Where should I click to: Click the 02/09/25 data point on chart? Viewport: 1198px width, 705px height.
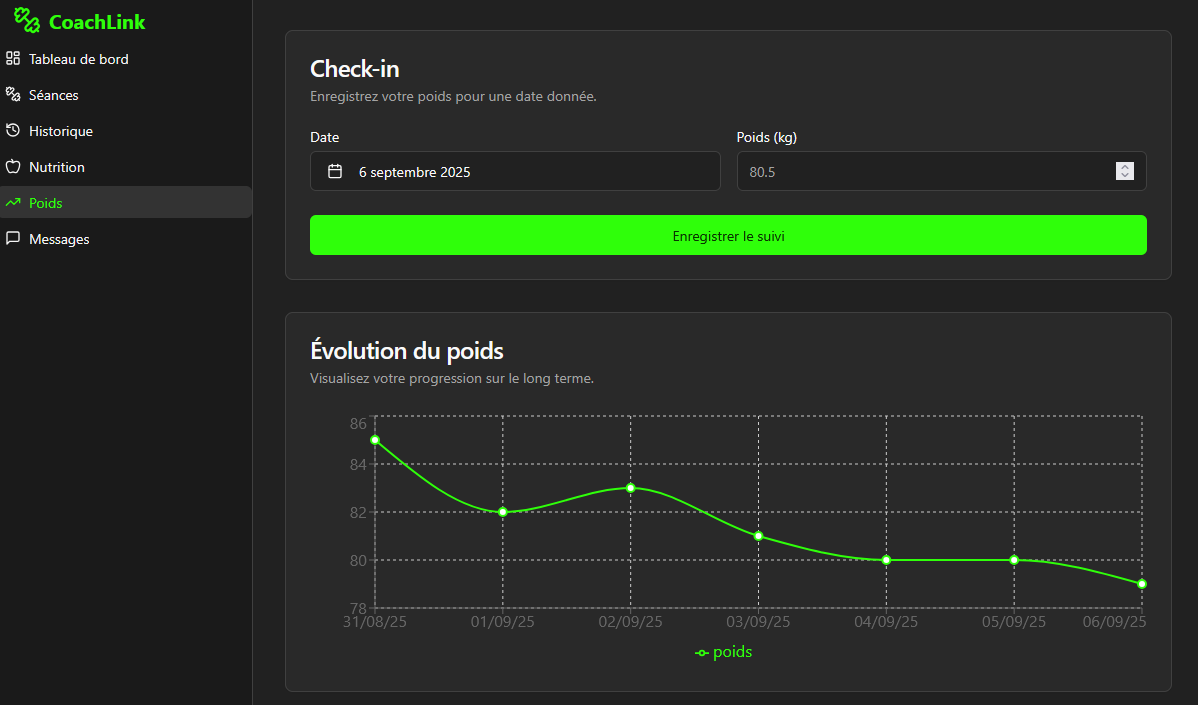630,488
